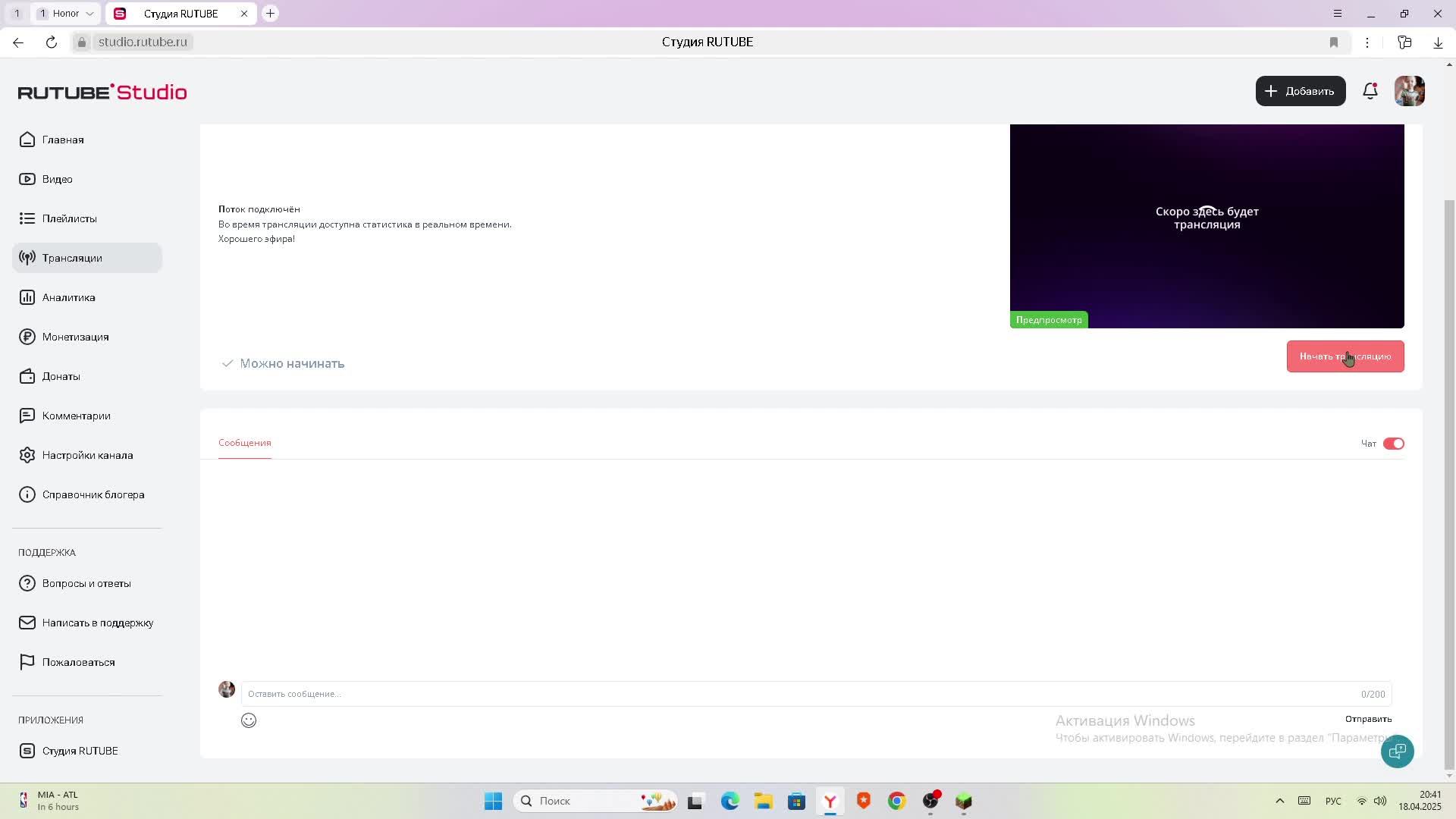Open Microsoft Store from taskbar
This screenshot has width=1456, height=819.
796,801
